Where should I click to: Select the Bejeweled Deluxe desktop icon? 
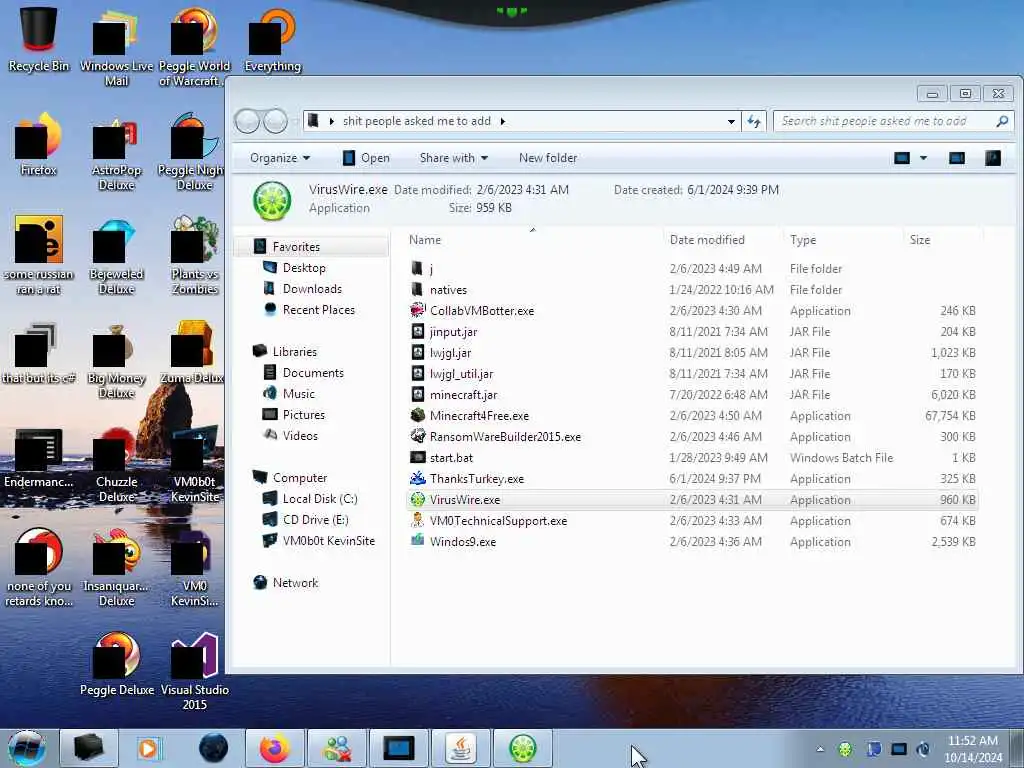tap(116, 256)
